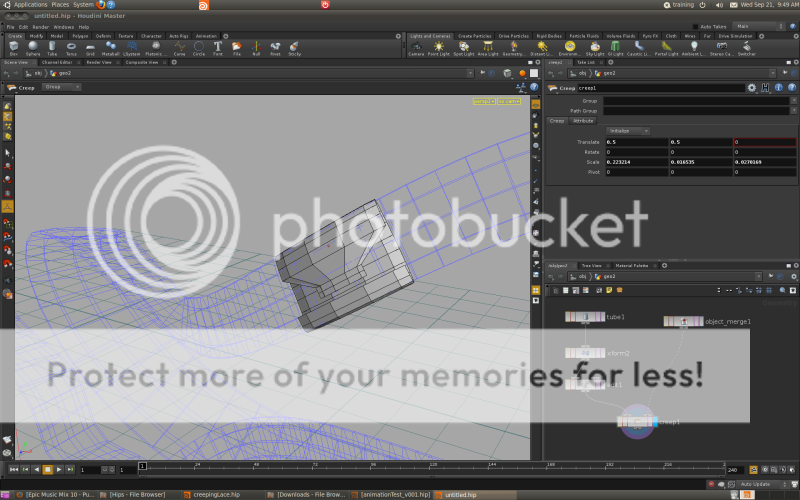Screen dimensions: 800x500
Task: Toggle real time playback button
Action: (753, 469)
